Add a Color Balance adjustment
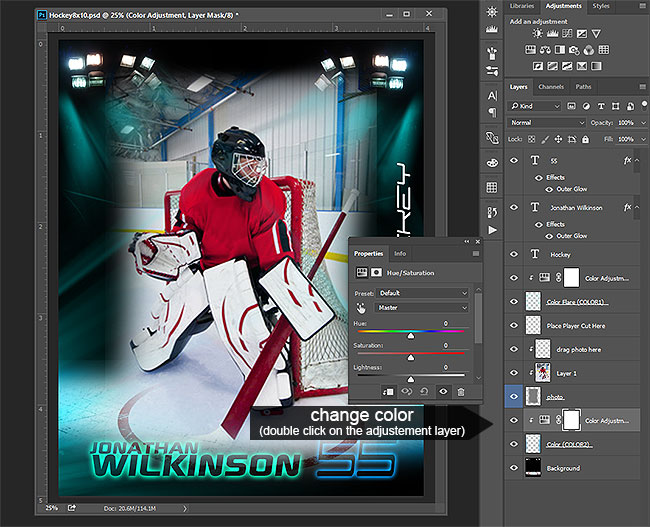Image resolution: width=650 pixels, height=527 pixels. (545, 50)
